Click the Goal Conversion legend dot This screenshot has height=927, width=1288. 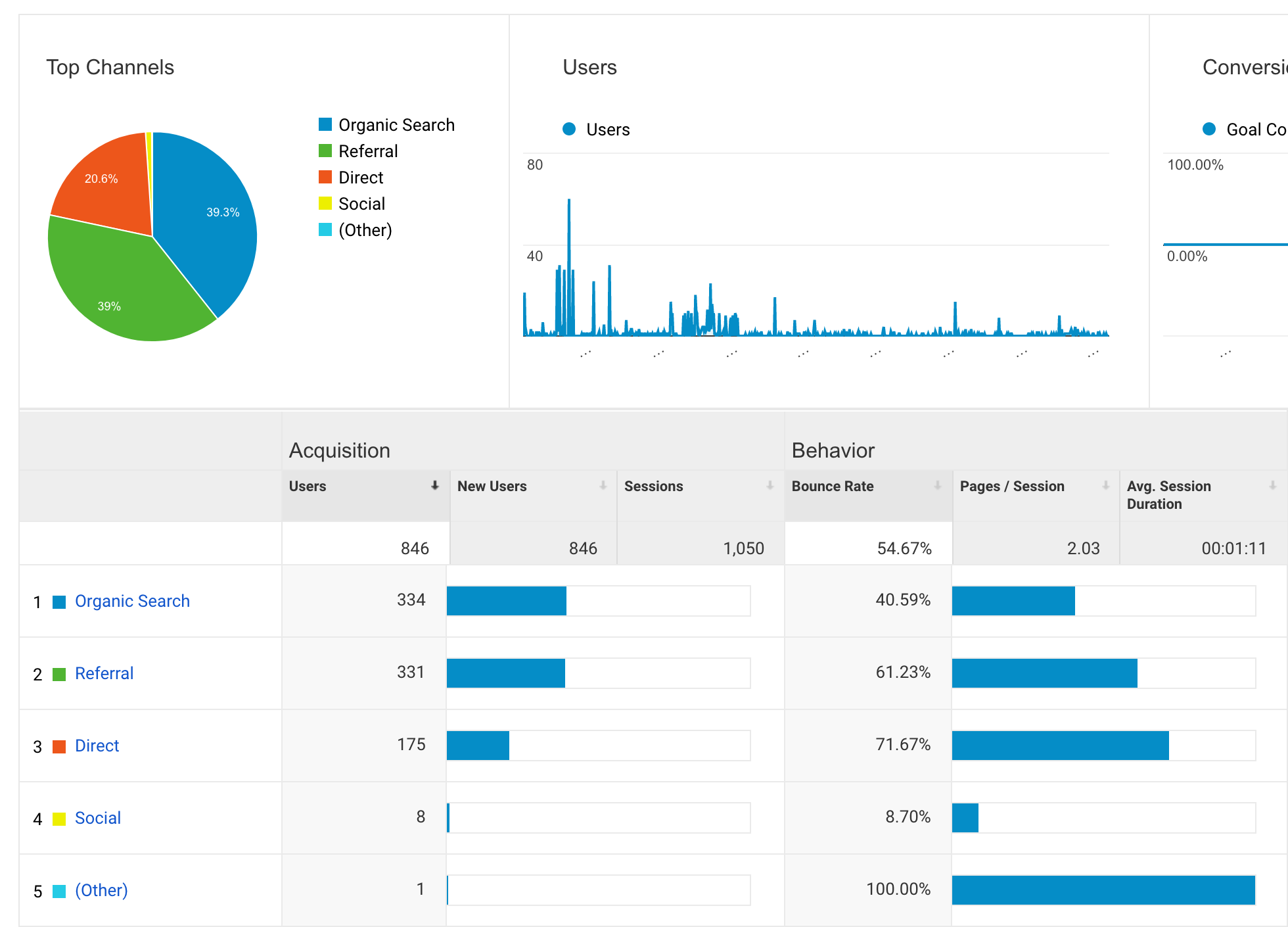point(1209,129)
